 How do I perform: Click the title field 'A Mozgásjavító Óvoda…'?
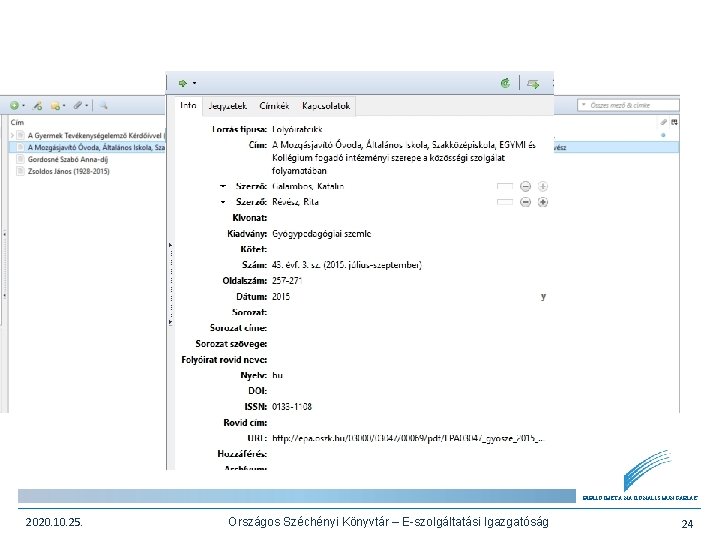pyautogui.click(x=404, y=158)
